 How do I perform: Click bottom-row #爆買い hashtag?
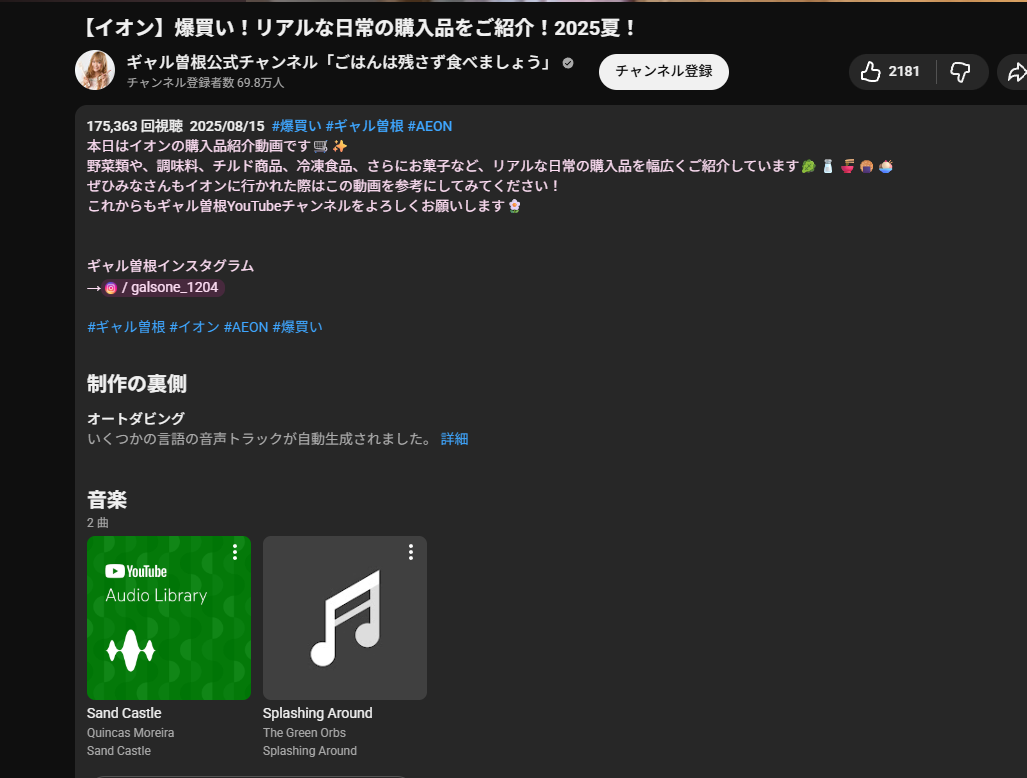click(297, 327)
